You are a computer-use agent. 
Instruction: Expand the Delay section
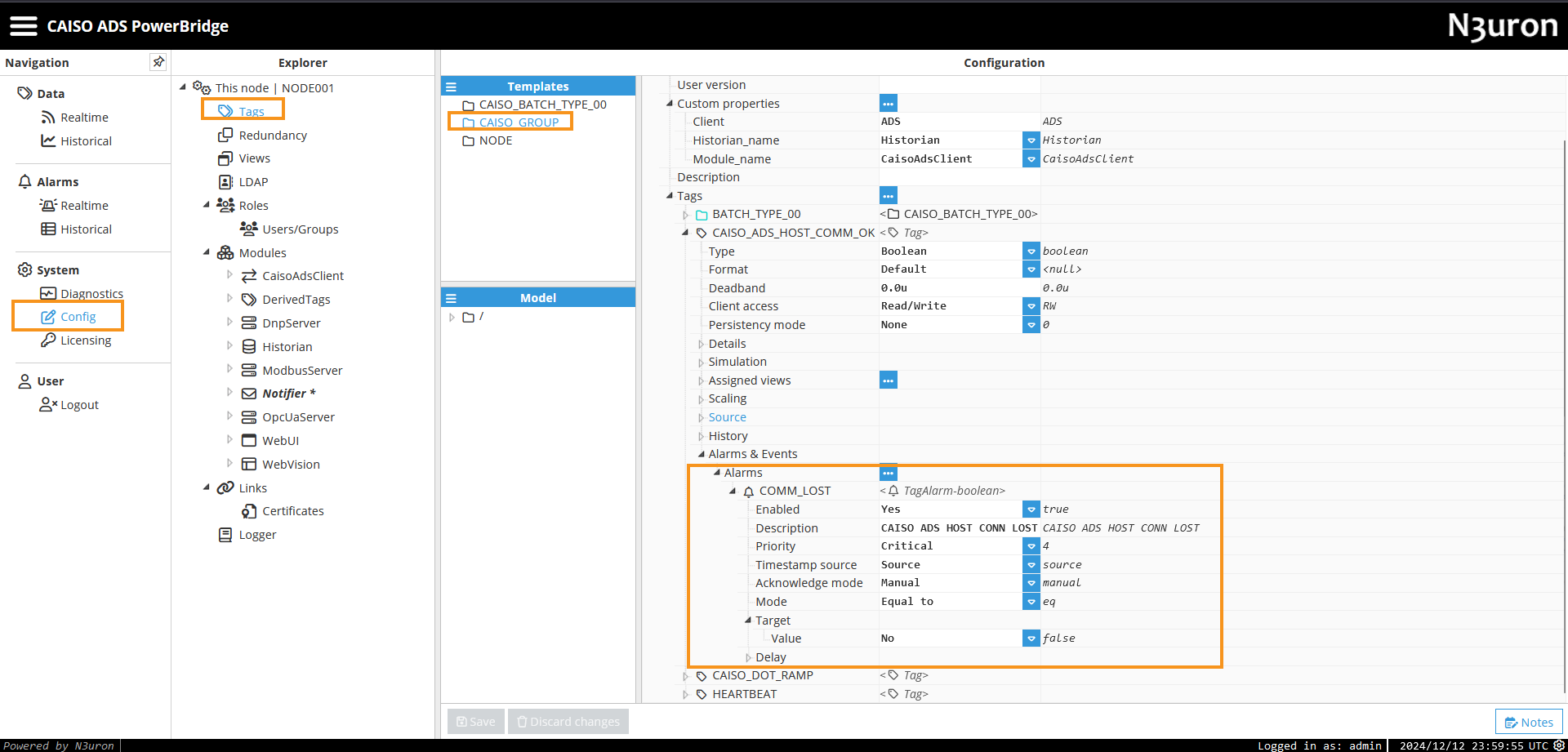[748, 657]
